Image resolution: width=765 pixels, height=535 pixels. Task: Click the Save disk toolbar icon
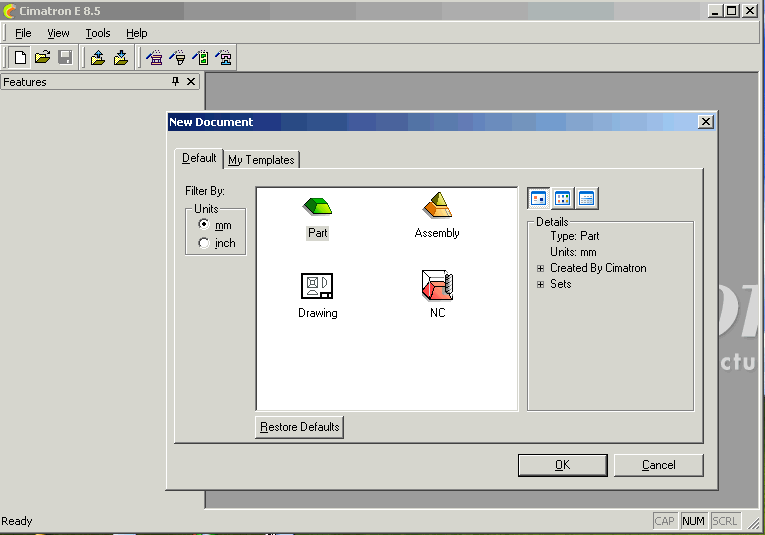65,58
